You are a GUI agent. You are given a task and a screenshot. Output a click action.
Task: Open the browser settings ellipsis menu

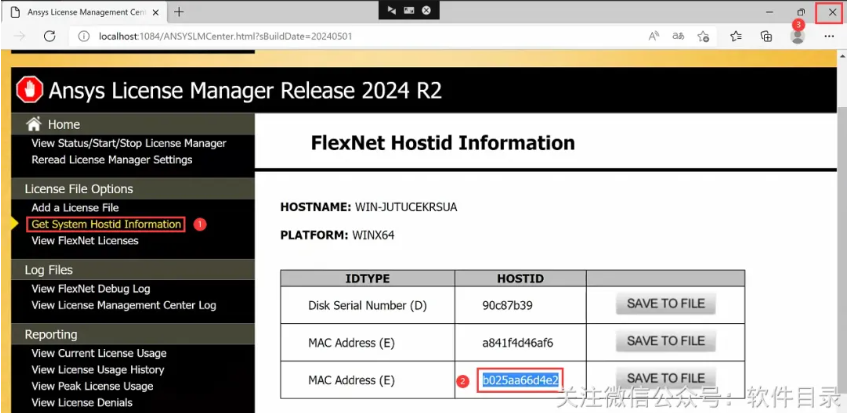tap(829, 36)
